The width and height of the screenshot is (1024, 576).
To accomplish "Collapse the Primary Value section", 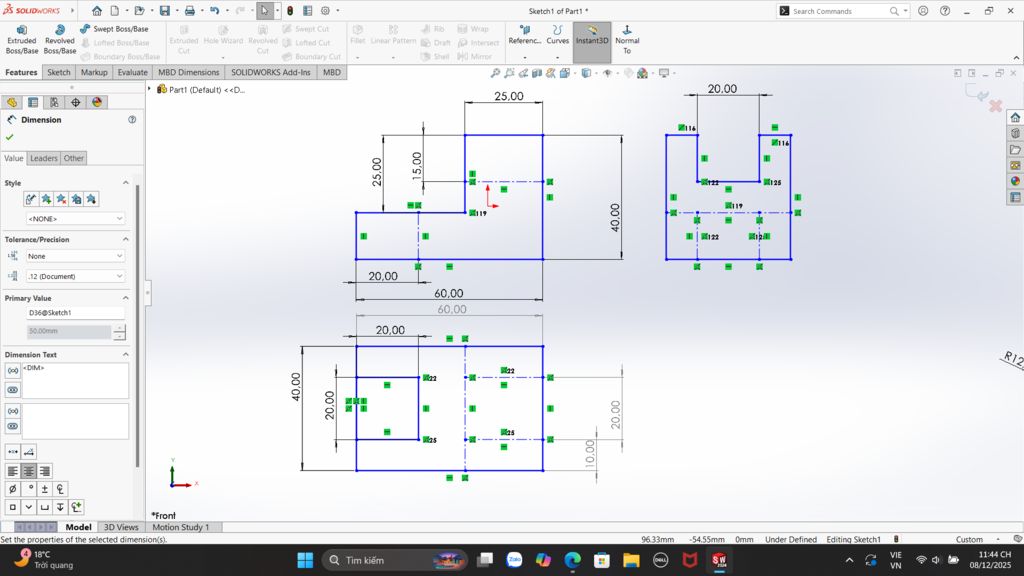I will pos(125,298).
